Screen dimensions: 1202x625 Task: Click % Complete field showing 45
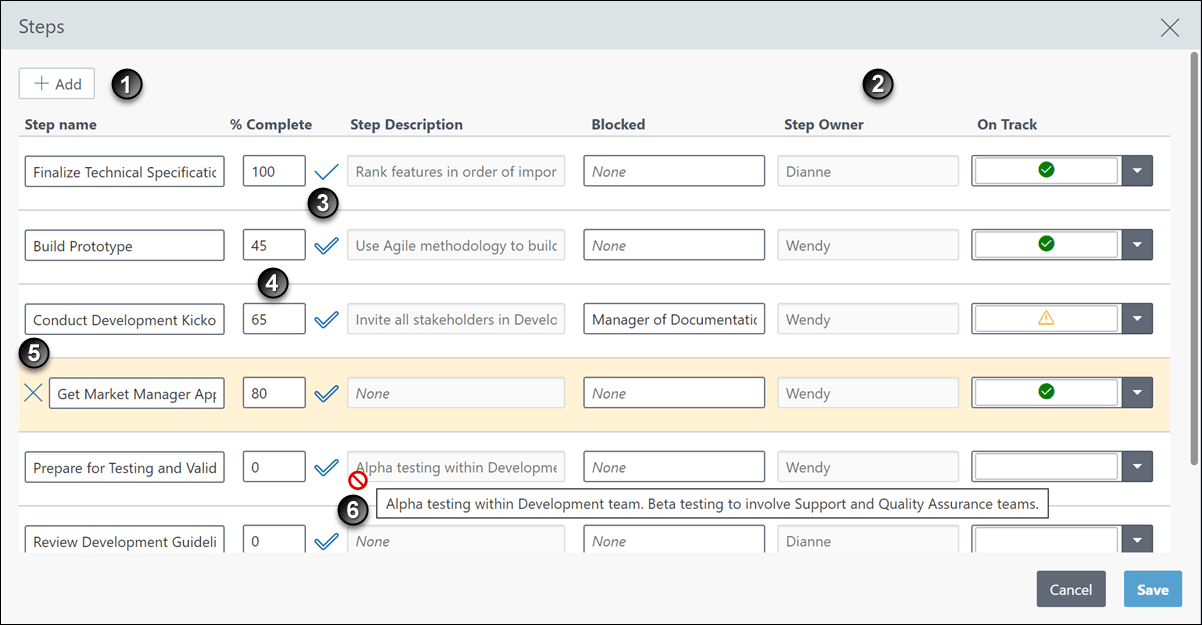tap(274, 245)
